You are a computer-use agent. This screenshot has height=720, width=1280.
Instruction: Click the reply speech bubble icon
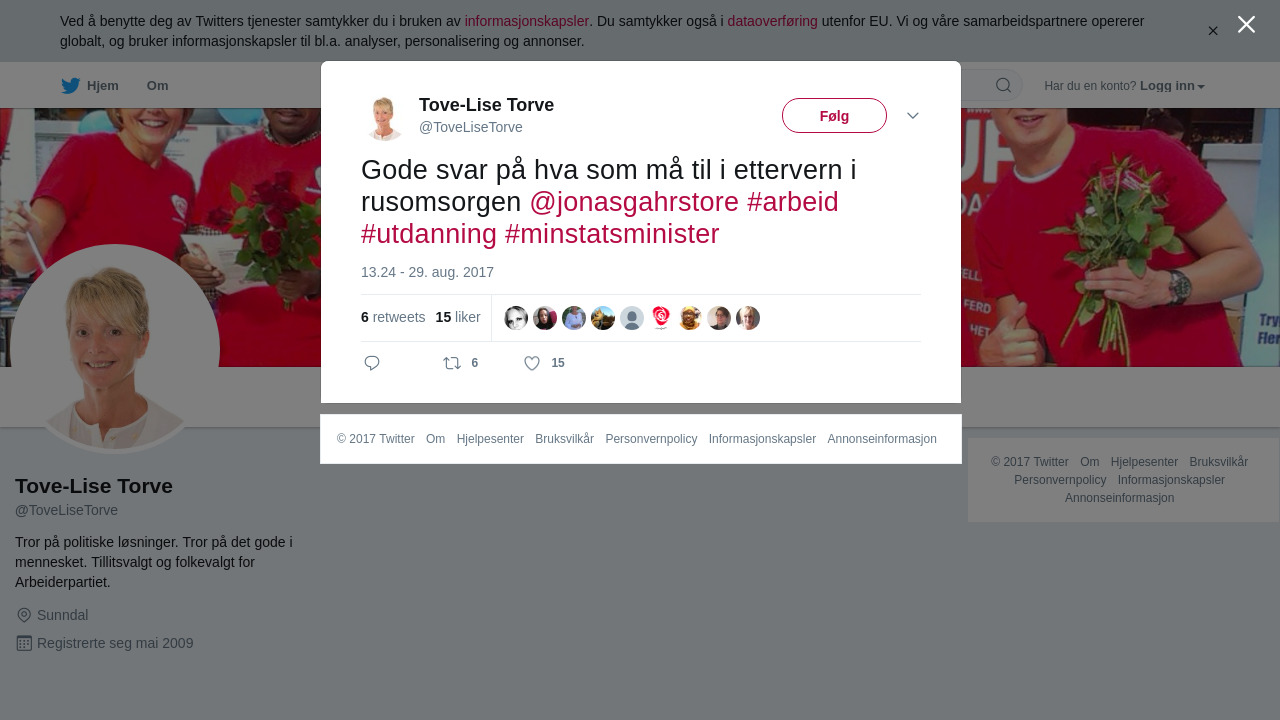click(x=372, y=363)
